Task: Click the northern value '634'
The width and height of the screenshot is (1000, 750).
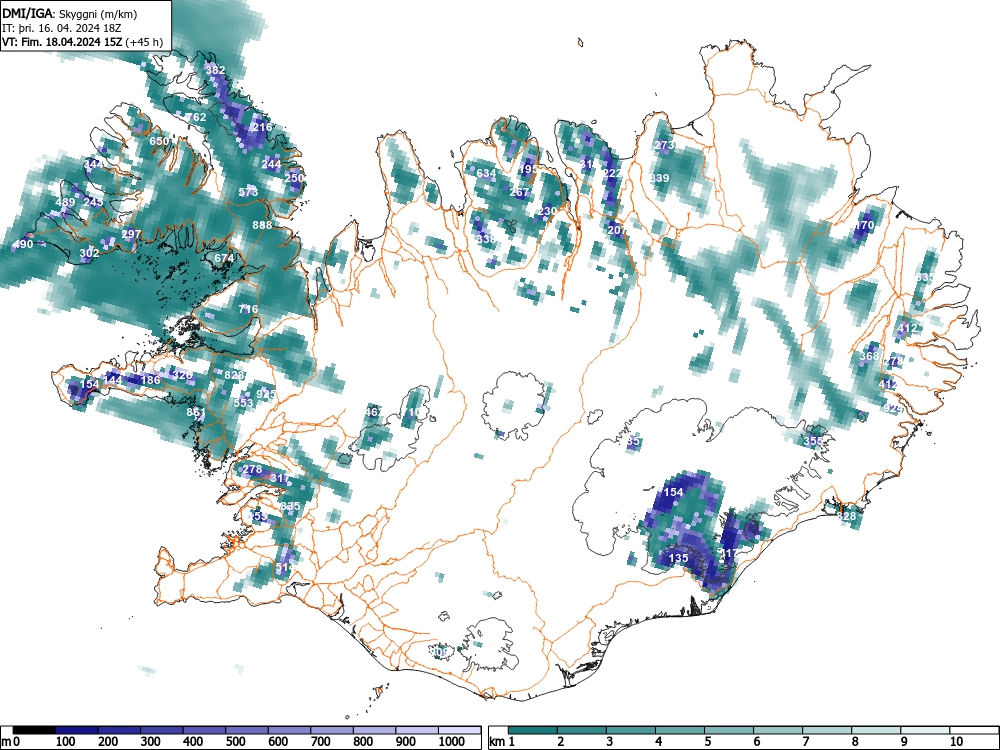Action: click(486, 173)
